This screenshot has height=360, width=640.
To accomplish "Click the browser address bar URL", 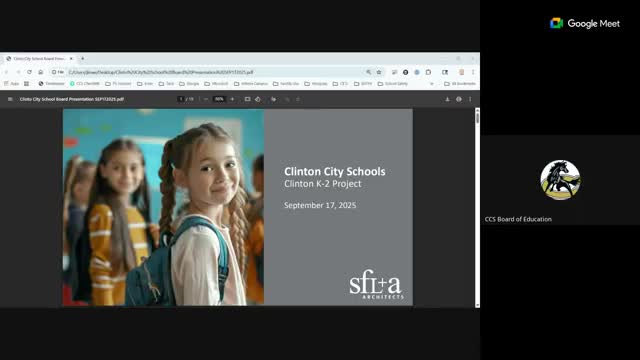I will (x=161, y=72).
